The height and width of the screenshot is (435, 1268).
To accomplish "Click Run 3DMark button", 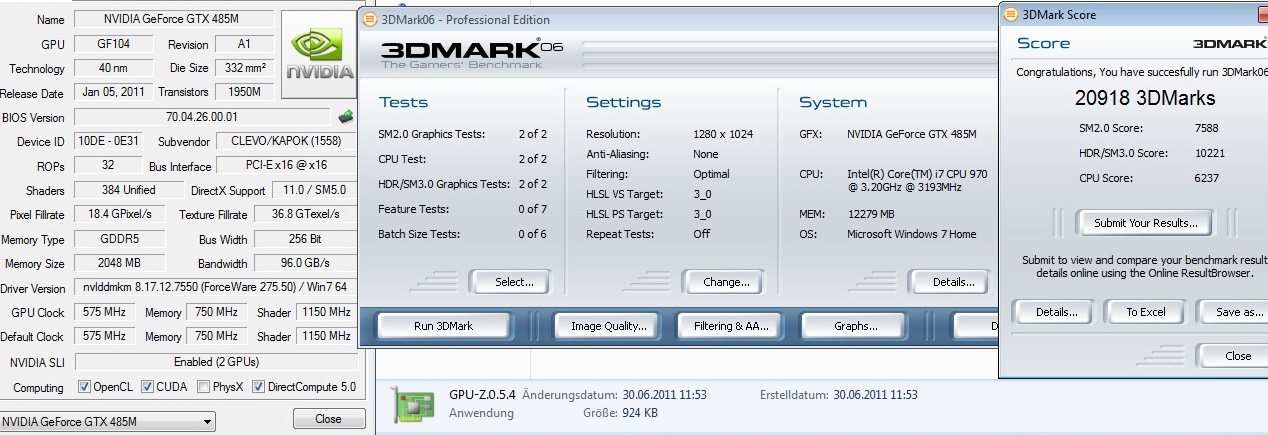I will click(443, 326).
